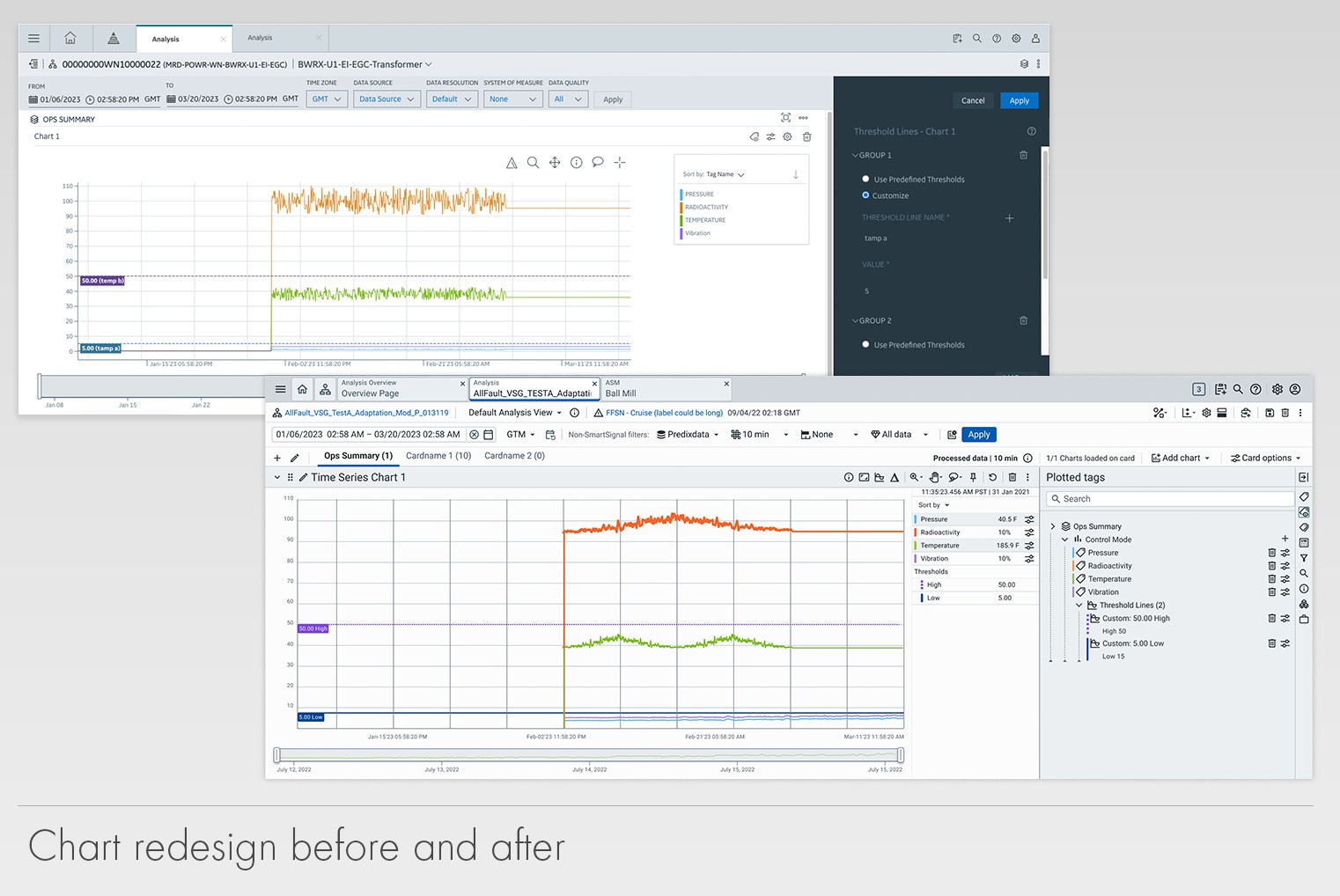Collapse Threshold Lines (2) tree node
Screen dimensions: 1340x896
[x=1079, y=606]
